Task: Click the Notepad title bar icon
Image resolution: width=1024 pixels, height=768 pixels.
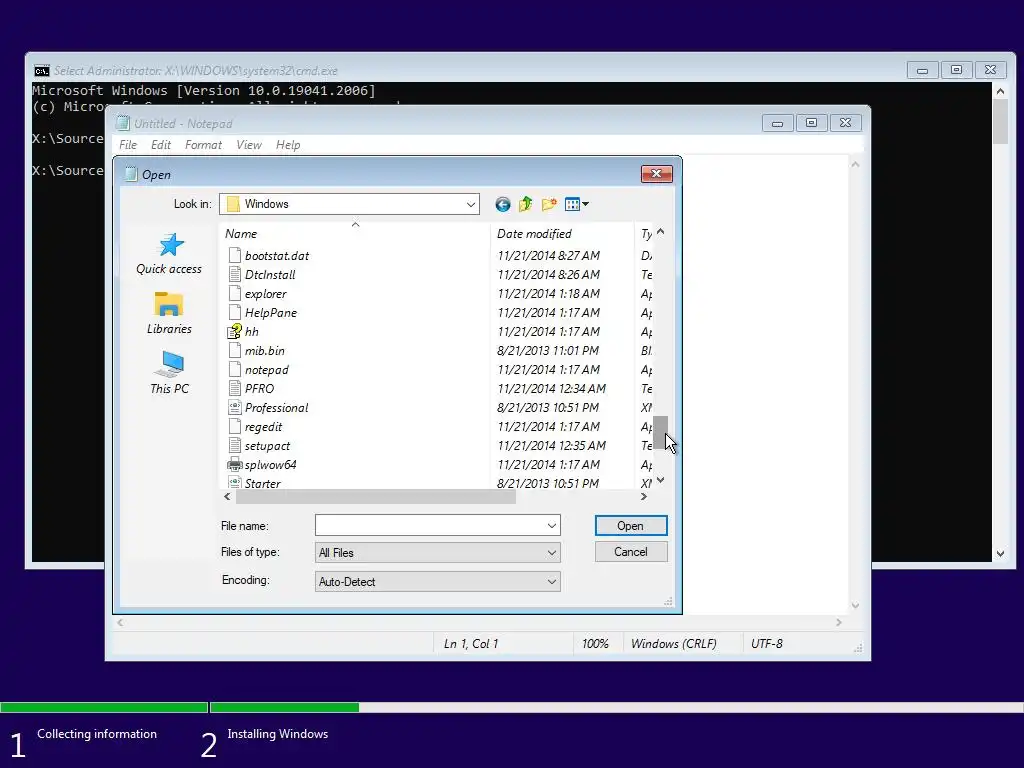Action: click(123, 123)
